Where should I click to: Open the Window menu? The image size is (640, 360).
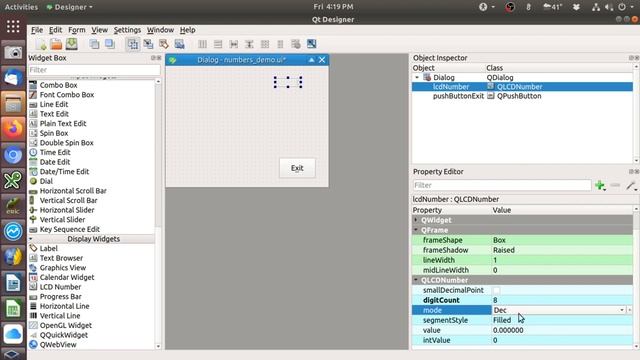(160, 30)
